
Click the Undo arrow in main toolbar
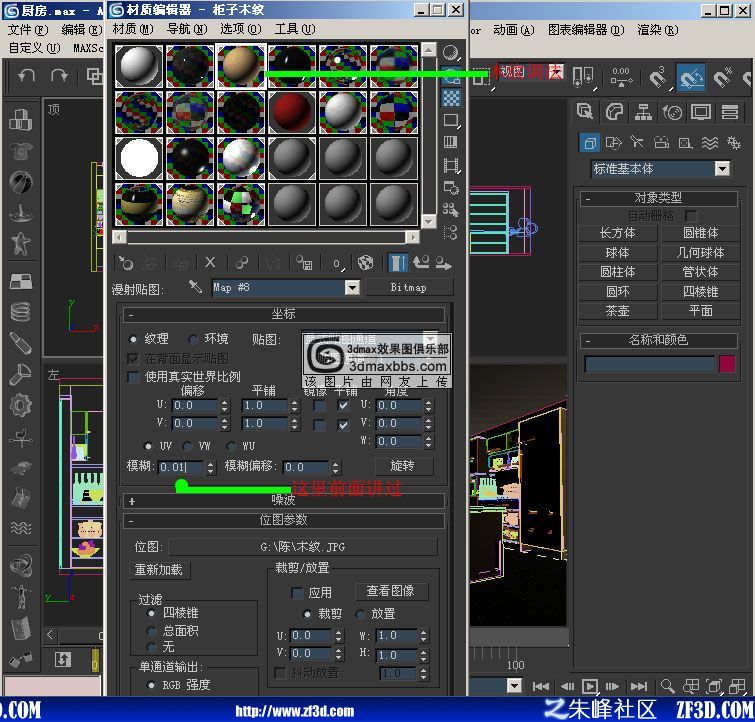(26, 76)
